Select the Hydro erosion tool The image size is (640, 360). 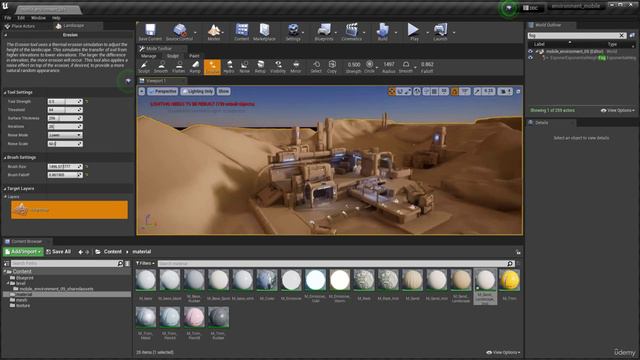point(229,67)
